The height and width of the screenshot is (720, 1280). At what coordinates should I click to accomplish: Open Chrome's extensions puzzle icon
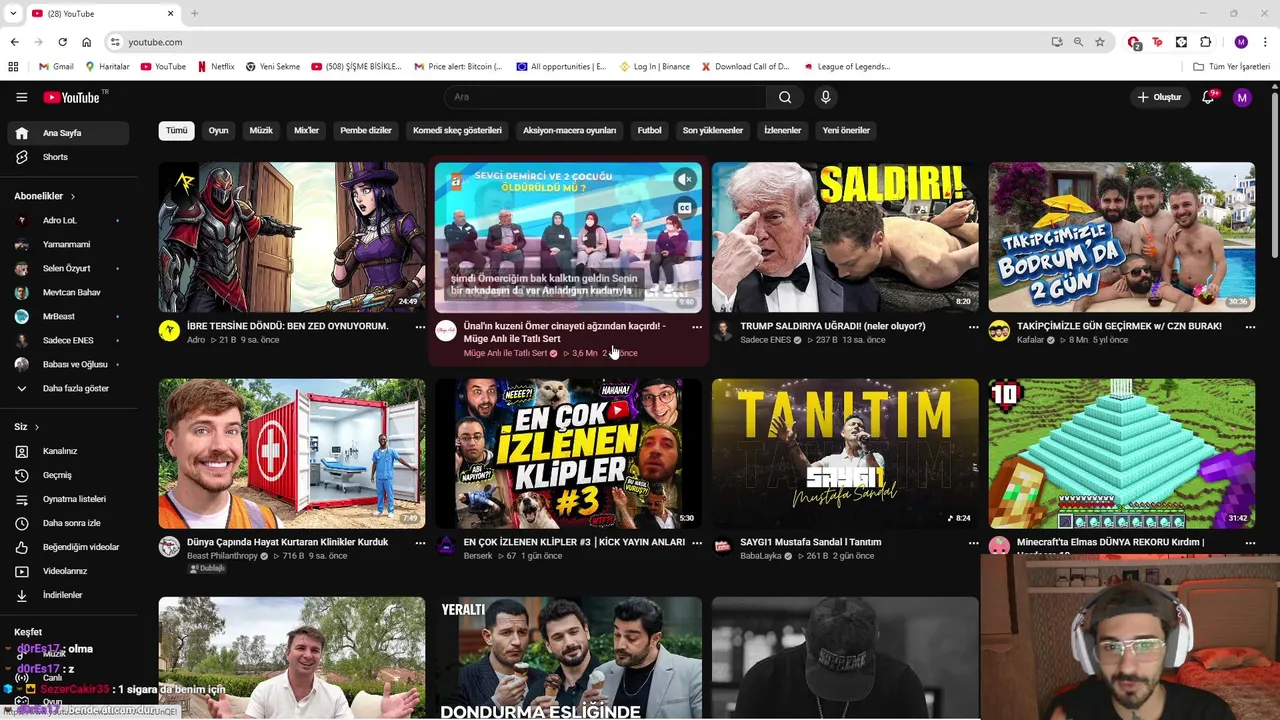tap(1205, 42)
